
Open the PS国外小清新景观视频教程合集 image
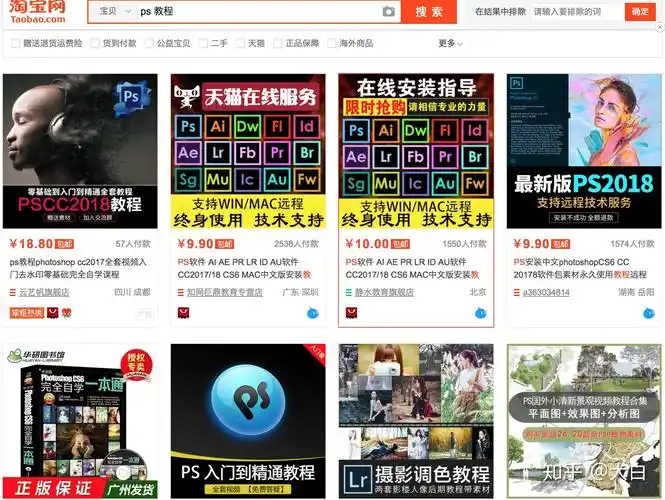[x=584, y=421]
